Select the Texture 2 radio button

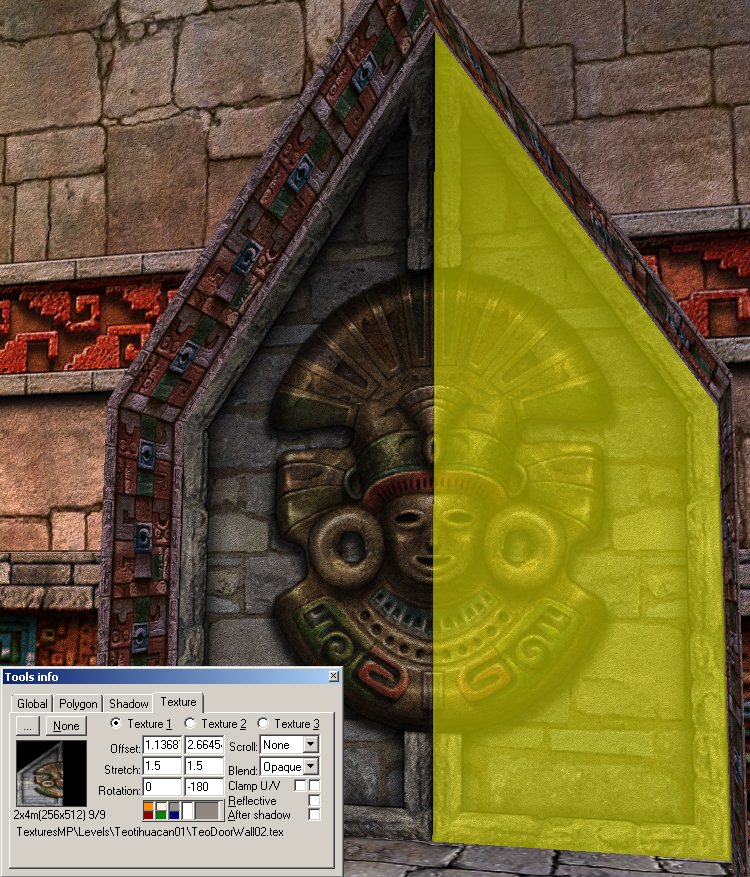point(190,723)
